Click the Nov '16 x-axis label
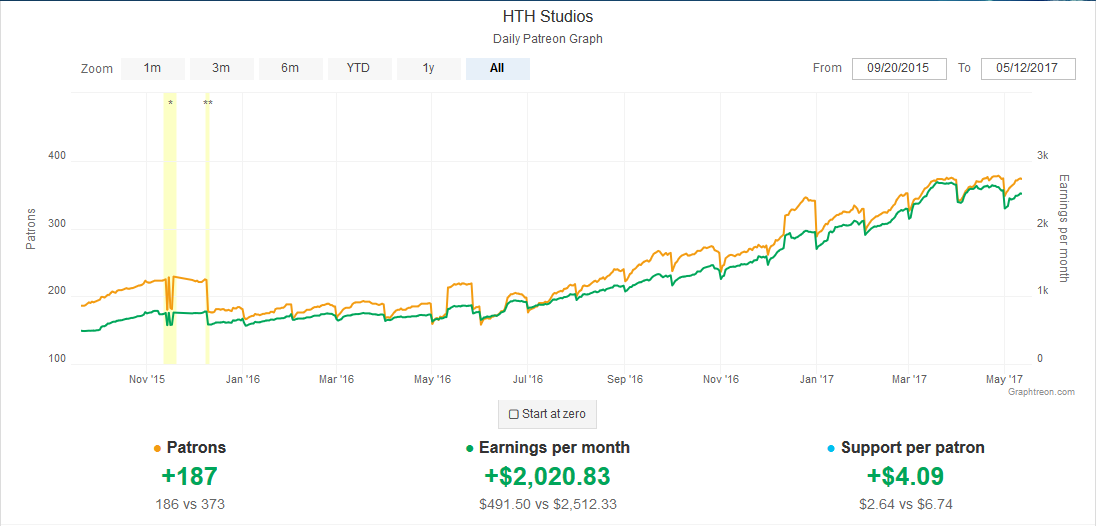Viewport: 1096px width, 526px height. tap(721, 379)
